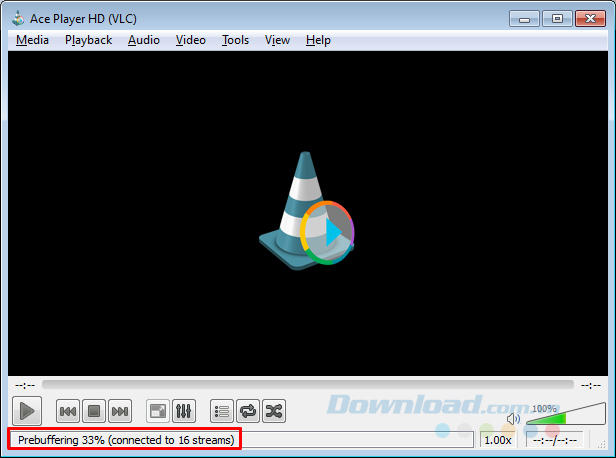Maximize the Ace Player HD window
The image size is (616, 458).
557,19
